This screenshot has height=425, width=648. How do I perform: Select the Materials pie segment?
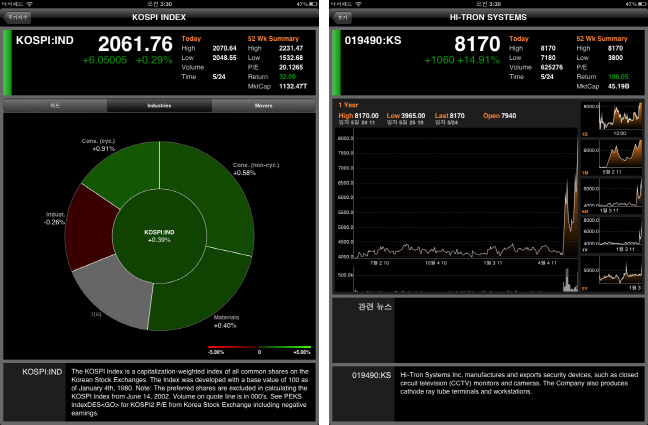pyautogui.click(x=198, y=289)
